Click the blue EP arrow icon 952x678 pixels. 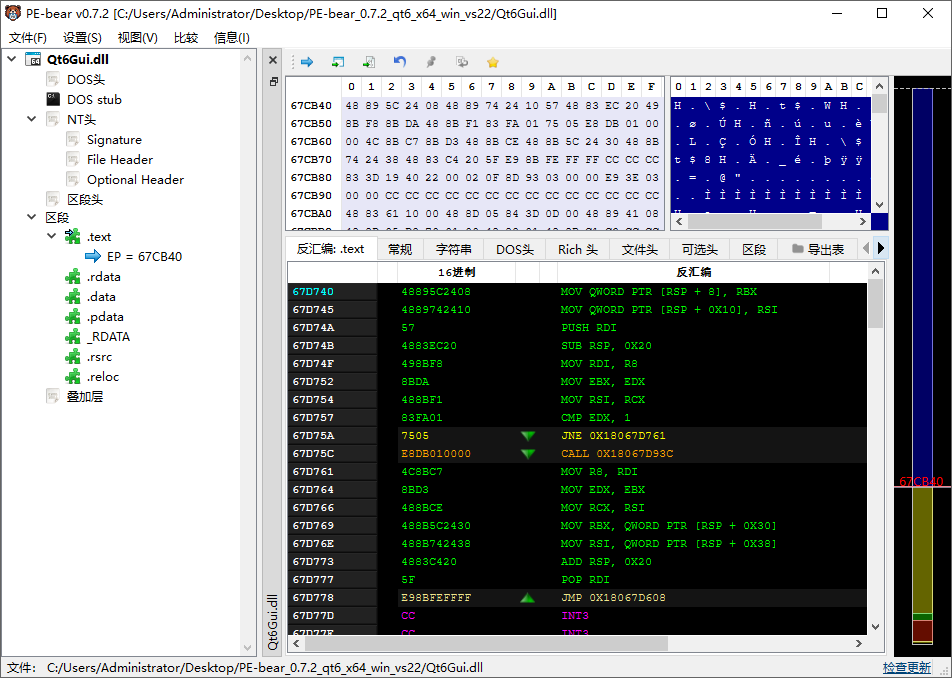tap(93, 256)
